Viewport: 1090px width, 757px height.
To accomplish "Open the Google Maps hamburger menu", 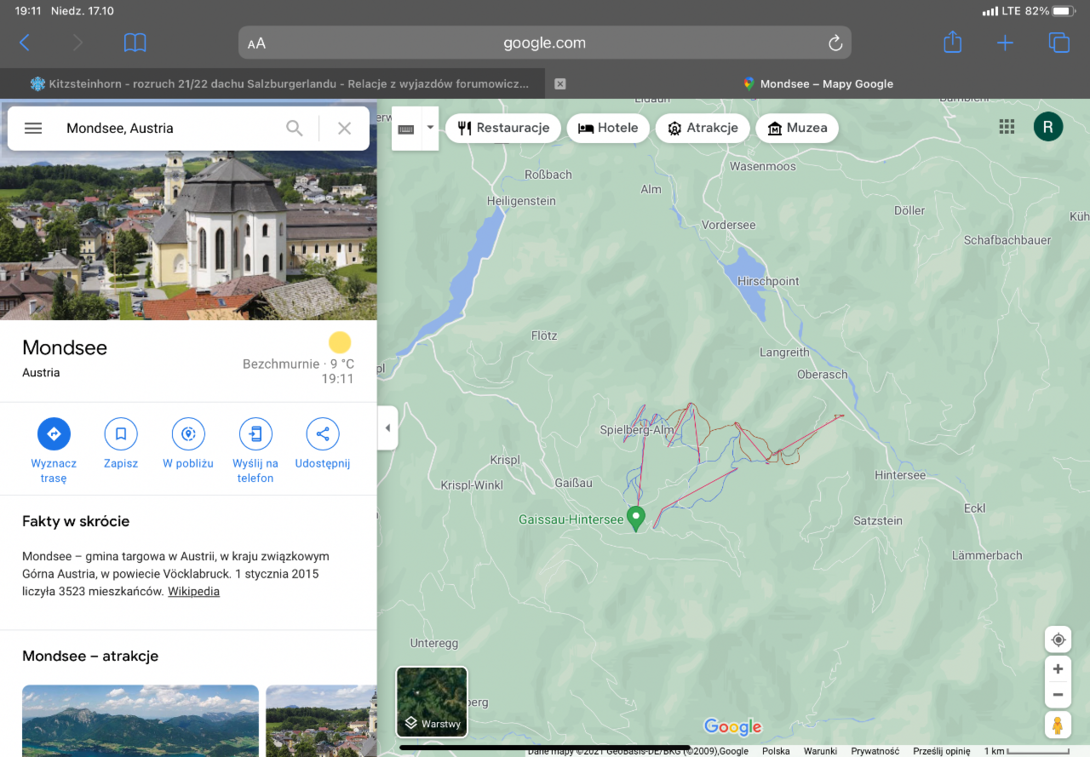I will pos(33,128).
